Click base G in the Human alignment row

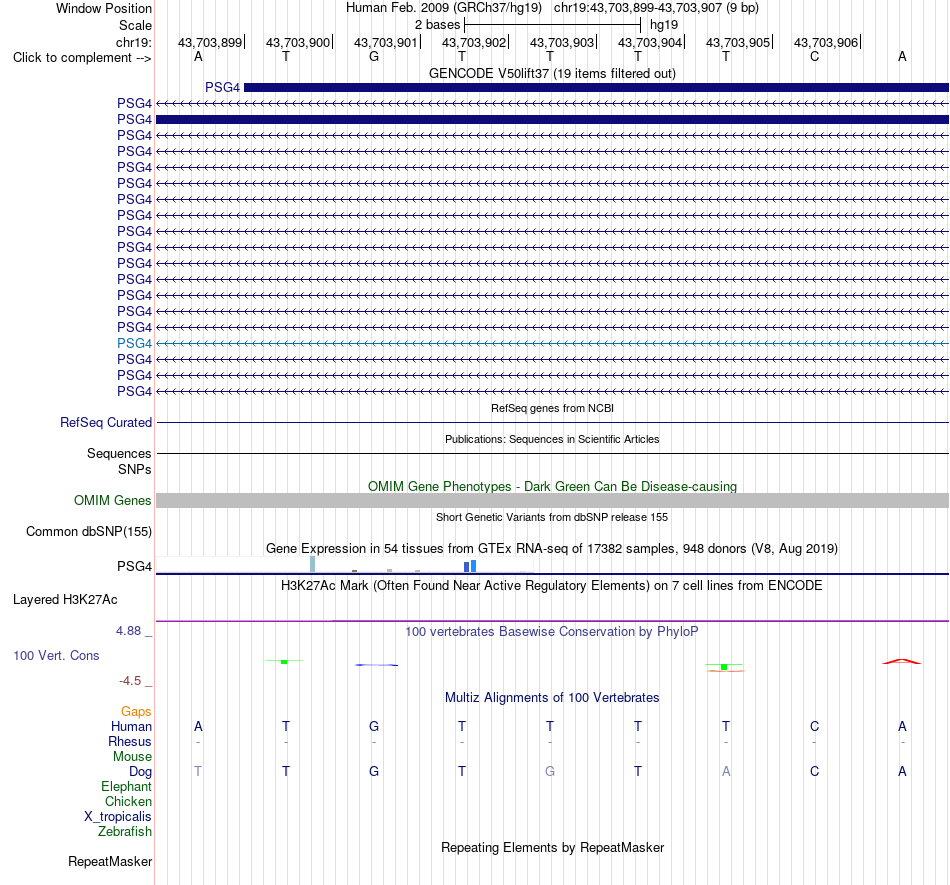(374, 726)
